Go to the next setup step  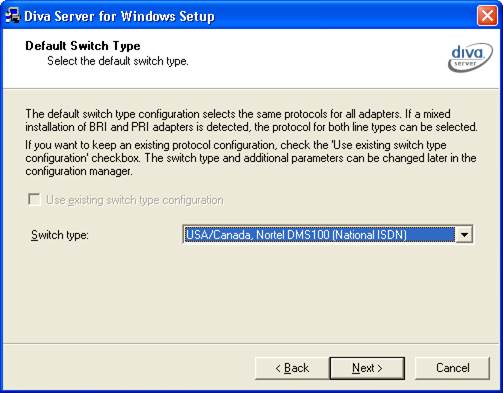click(367, 368)
